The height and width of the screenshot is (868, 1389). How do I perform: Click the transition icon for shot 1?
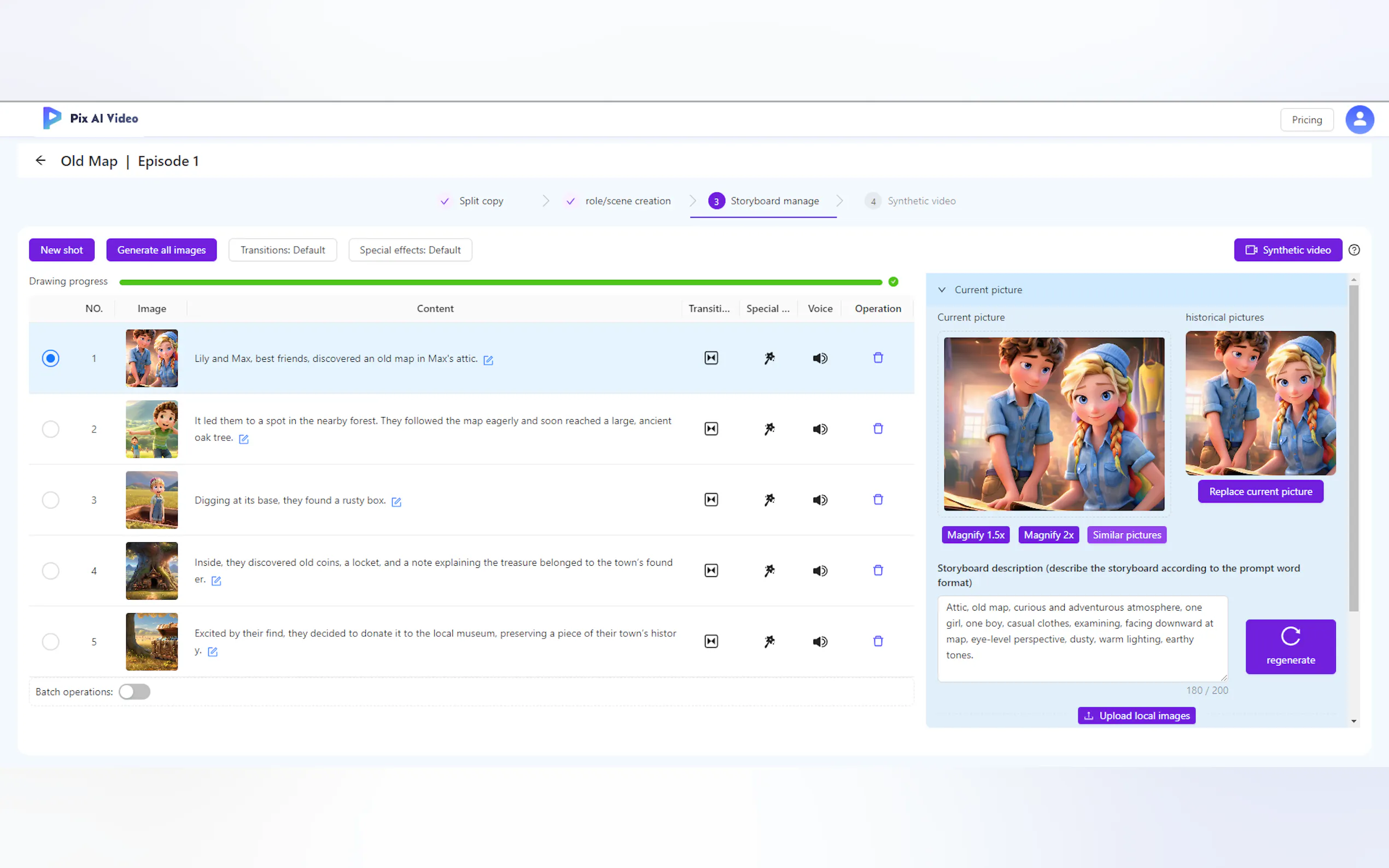pyautogui.click(x=711, y=358)
